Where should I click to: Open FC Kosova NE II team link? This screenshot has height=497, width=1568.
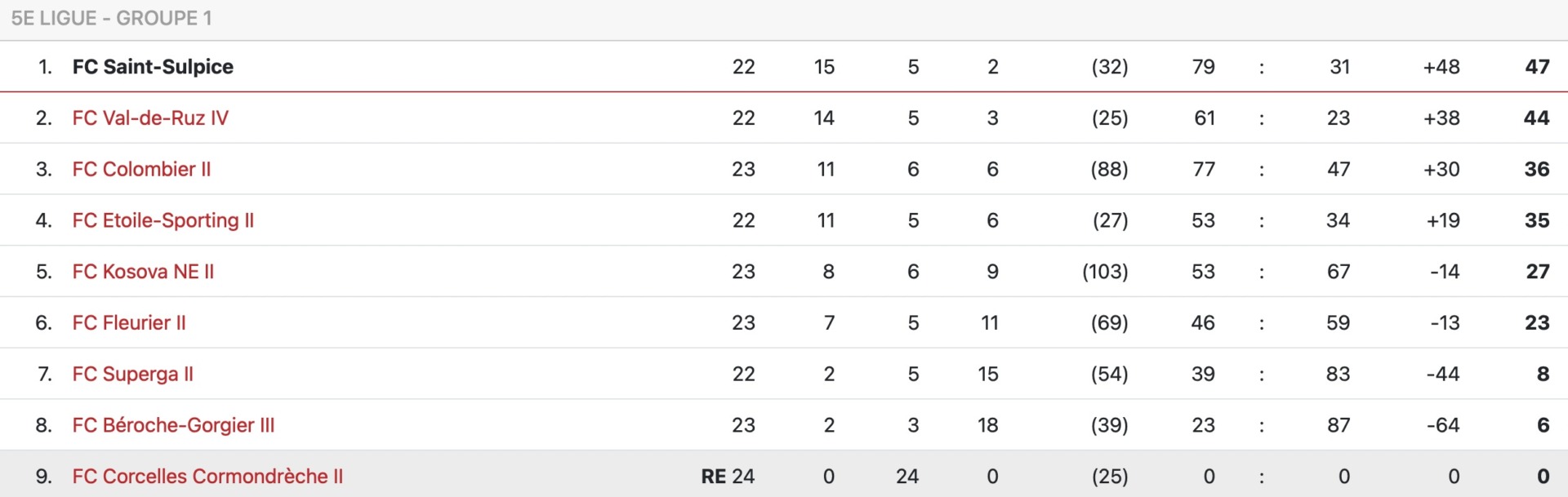coord(143,272)
